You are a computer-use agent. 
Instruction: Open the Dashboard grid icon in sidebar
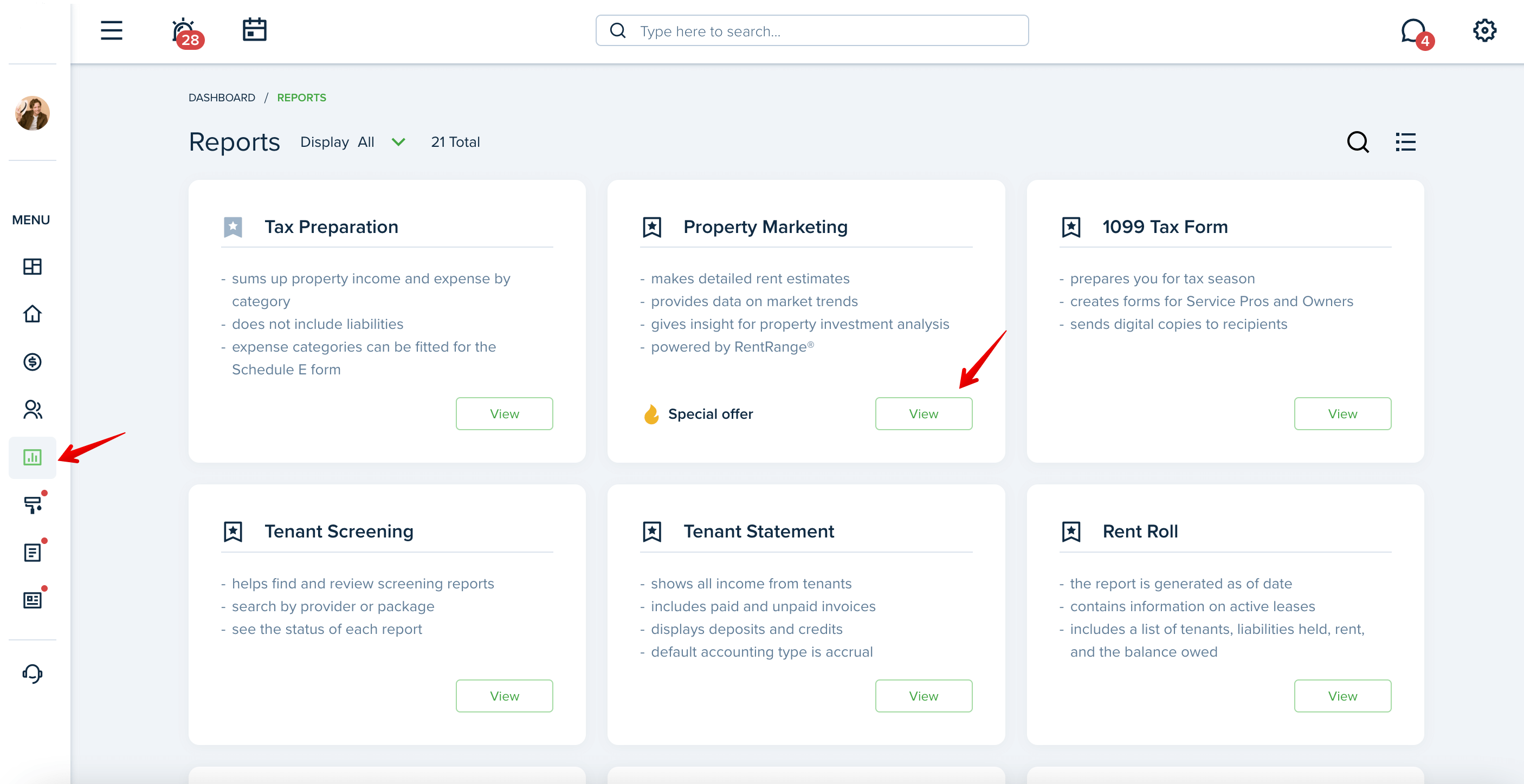[32, 267]
